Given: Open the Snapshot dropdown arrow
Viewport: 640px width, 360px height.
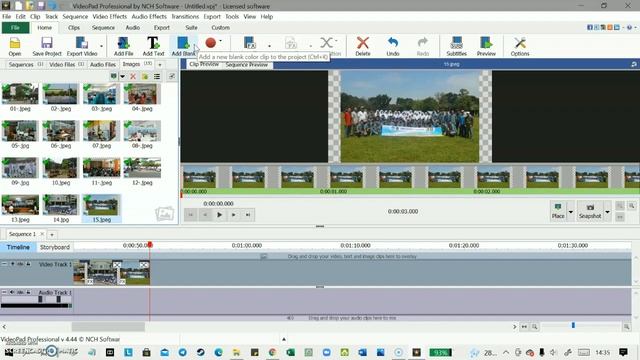Looking at the screenshot, I should [607, 211].
